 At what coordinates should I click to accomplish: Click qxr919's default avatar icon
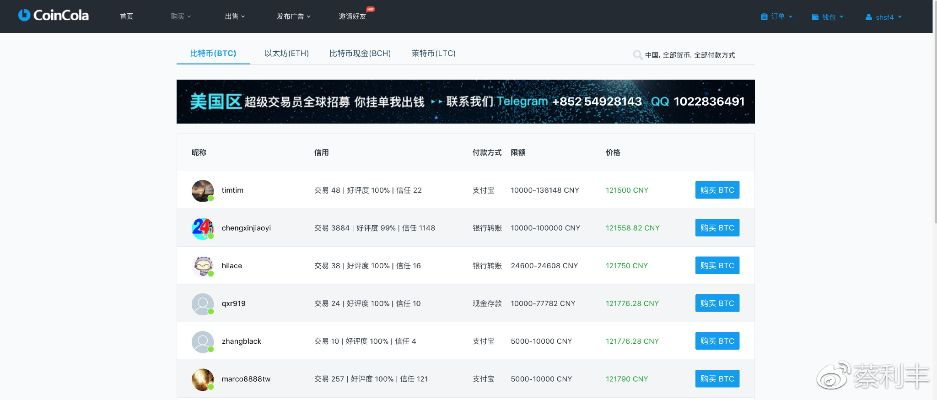coord(203,304)
